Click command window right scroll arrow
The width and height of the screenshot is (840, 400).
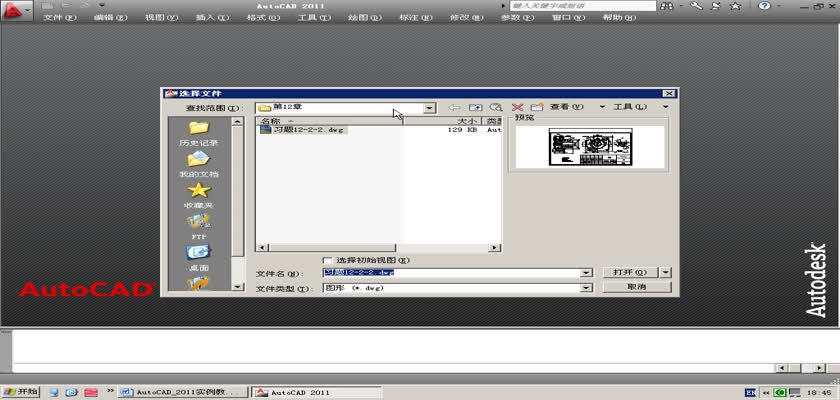tap(819, 368)
